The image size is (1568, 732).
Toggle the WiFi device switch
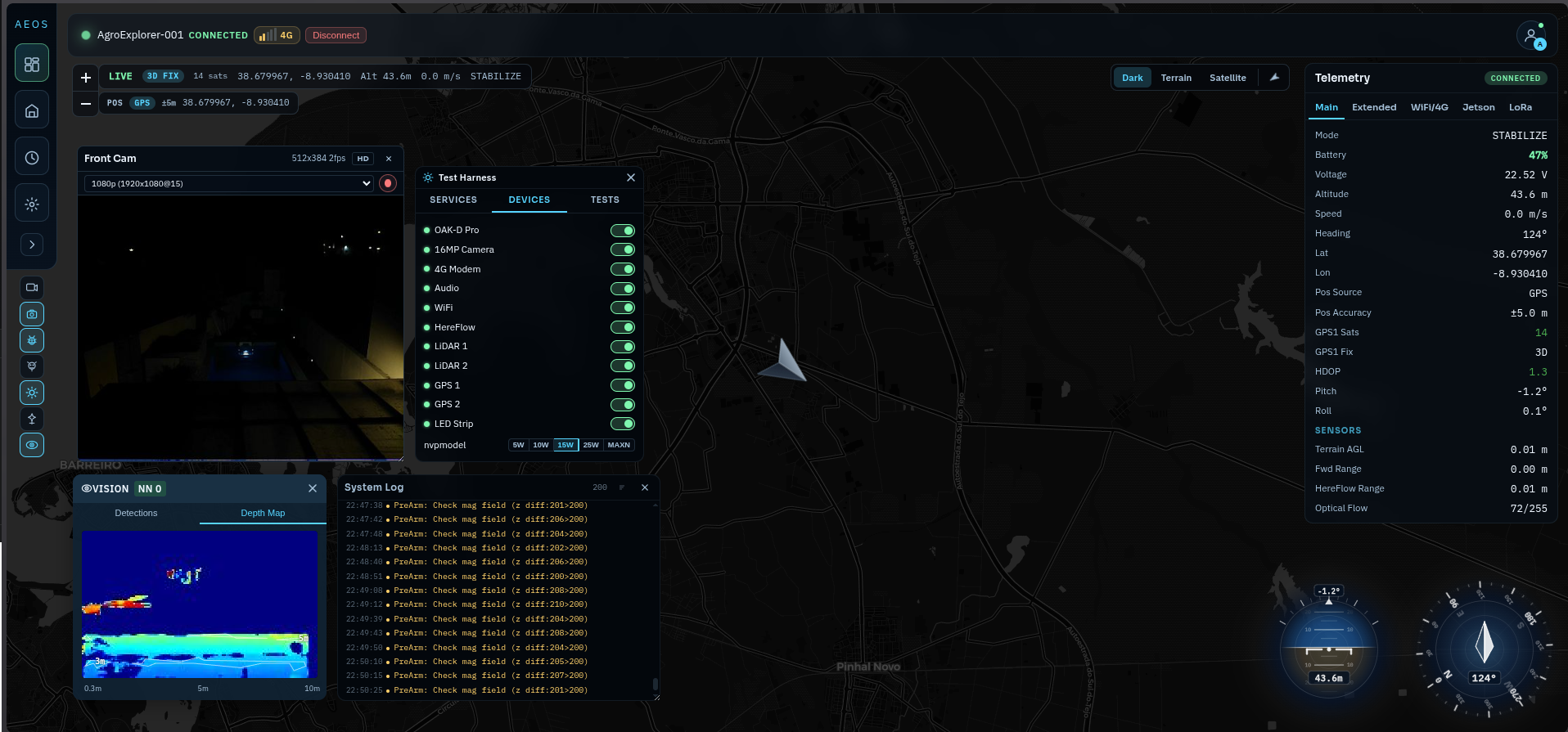(623, 308)
